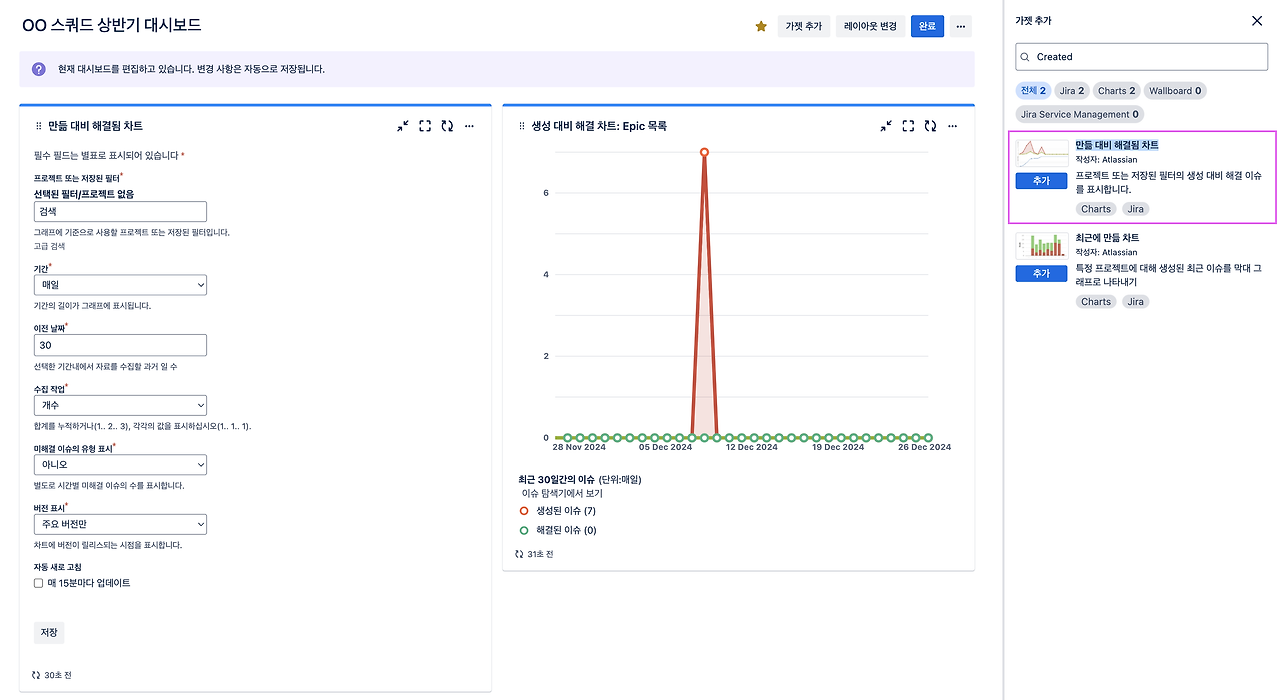This screenshot has height=700, width=1280.
Task: Add the 최근에 만듬 차트 gadget via 추가
Action: 1041,273
